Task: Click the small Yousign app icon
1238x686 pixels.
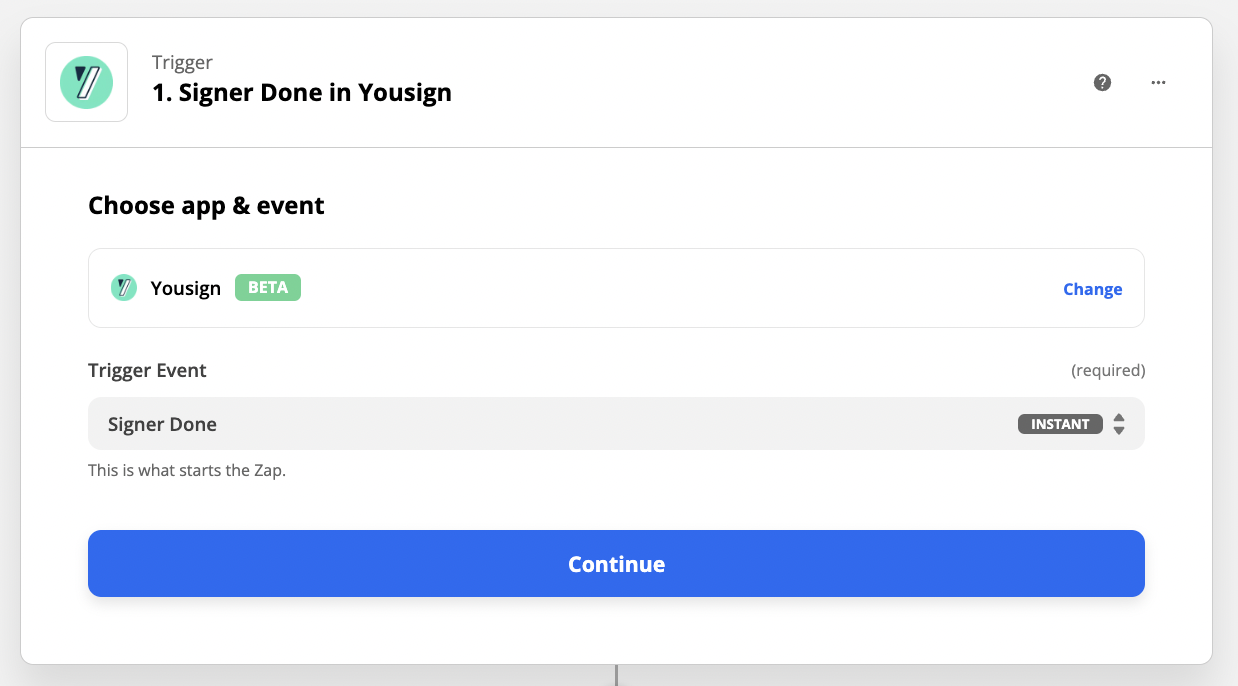Action: pyautogui.click(x=123, y=288)
